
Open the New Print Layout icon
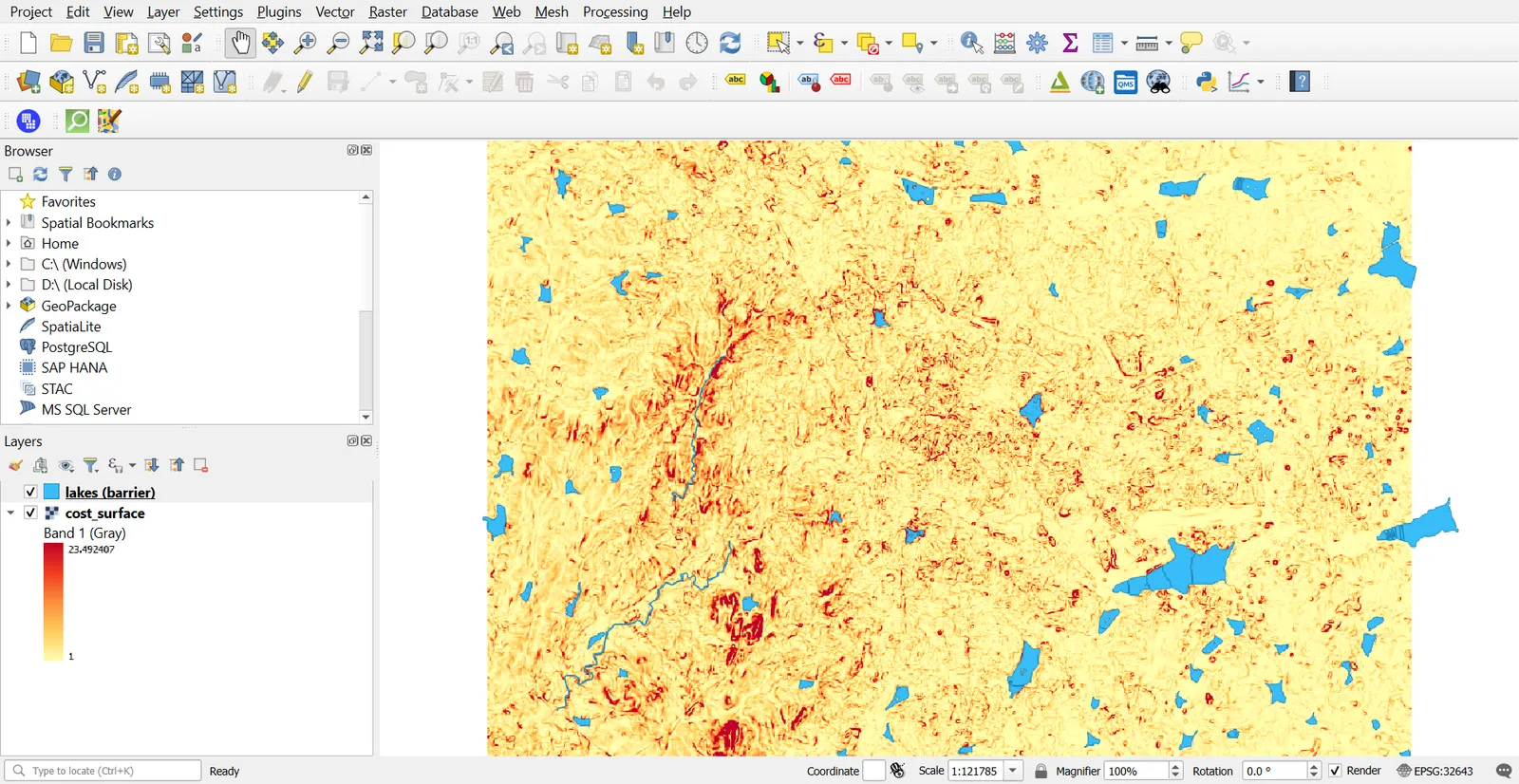126,43
